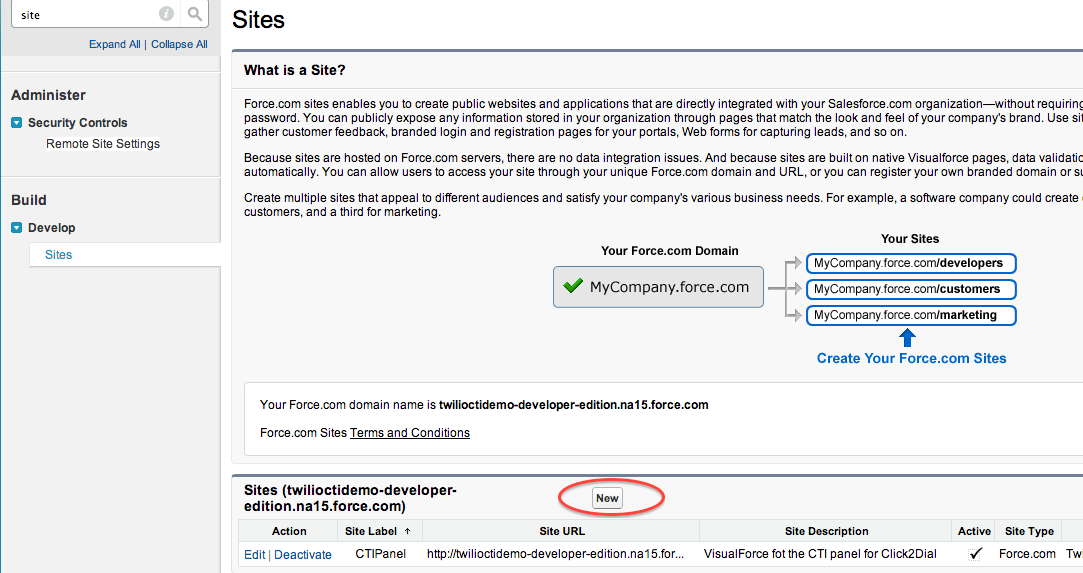Image resolution: width=1083 pixels, height=573 pixels.
Task: Click the blue up arrow icon
Action: click(907, 336)
